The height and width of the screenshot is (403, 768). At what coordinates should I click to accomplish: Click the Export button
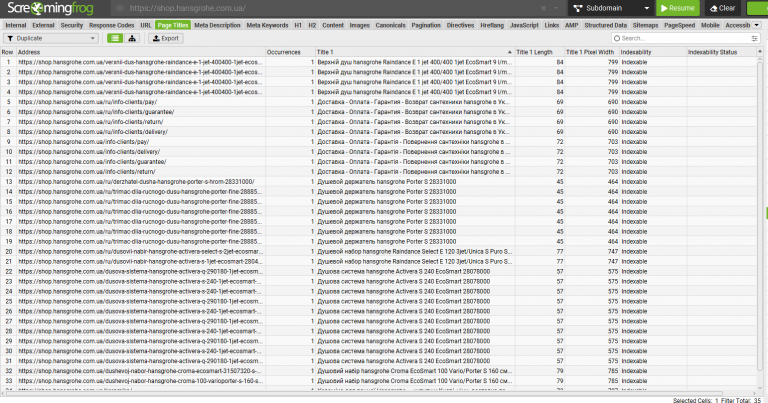click(x=166, y=38)
